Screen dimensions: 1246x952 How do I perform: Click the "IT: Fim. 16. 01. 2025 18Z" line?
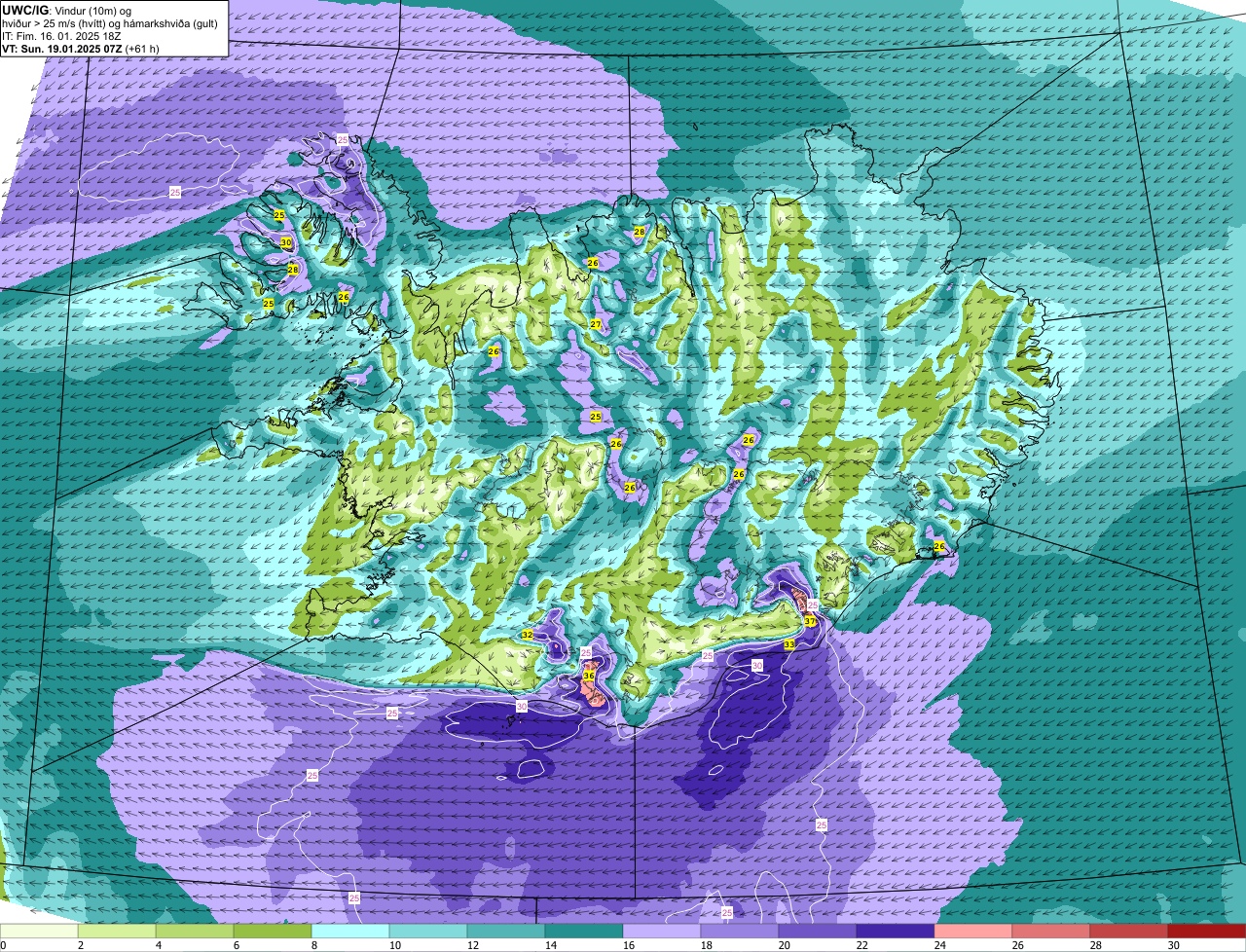(x=61, y=35)
